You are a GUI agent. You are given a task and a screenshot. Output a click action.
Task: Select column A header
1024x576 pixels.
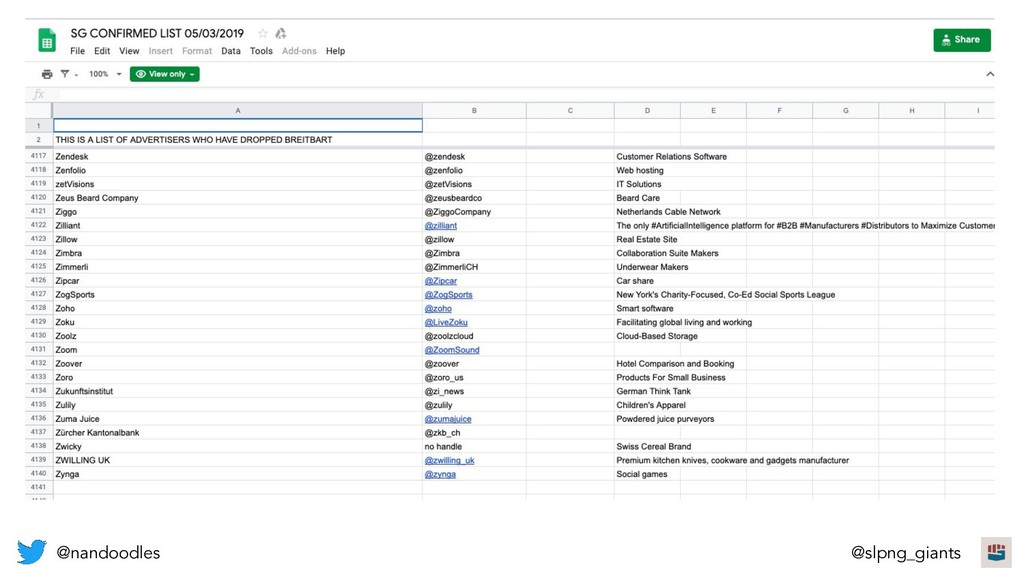(238, 111)
